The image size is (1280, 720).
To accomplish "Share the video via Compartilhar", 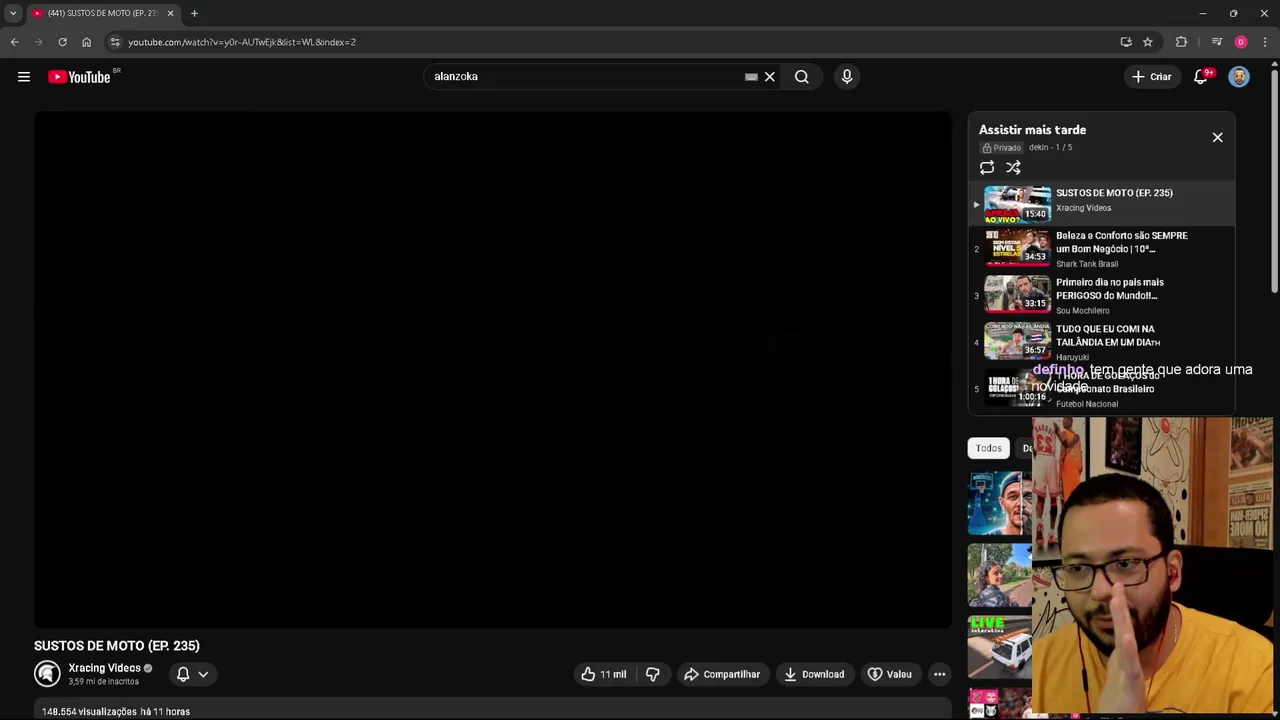I will [721, 674].
